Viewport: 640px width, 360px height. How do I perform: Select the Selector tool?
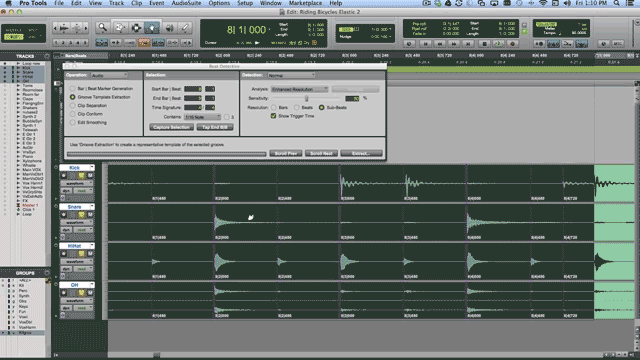pos(136,28)
